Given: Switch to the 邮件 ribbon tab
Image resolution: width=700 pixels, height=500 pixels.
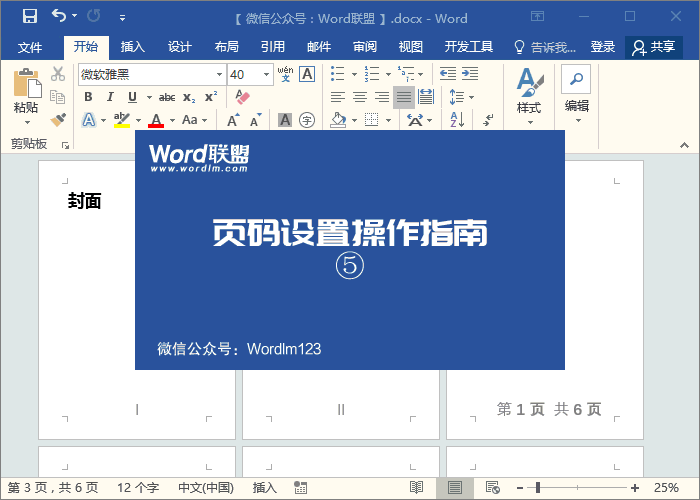Looking at the screenshot, I should coord(319,46).
